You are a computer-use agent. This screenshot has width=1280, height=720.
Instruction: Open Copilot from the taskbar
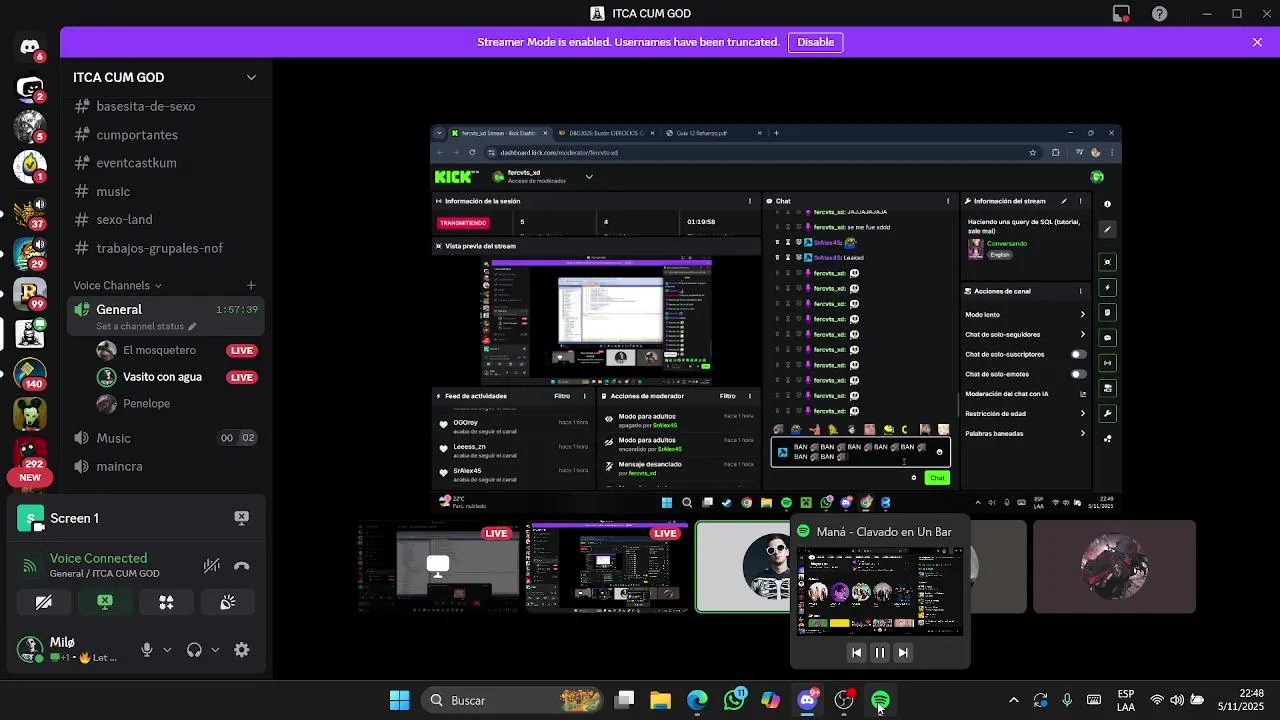[x=770, y=700]
